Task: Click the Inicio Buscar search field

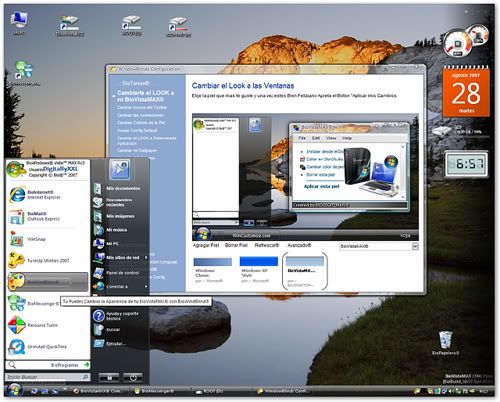Action: coord(47,377)
